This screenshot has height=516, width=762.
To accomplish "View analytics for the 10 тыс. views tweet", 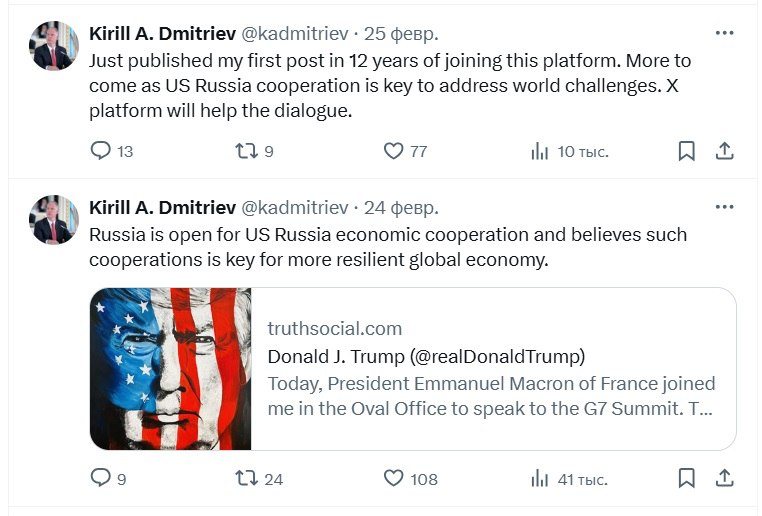I will 540,151.
